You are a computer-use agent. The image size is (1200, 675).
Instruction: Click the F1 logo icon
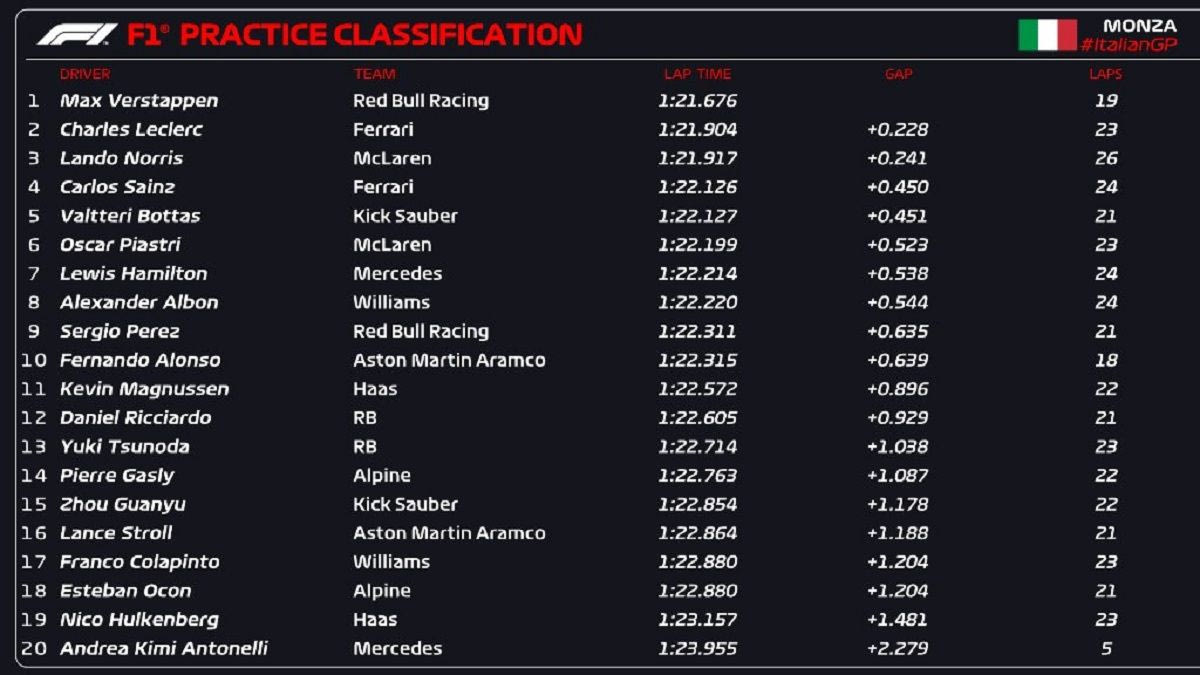77,35
